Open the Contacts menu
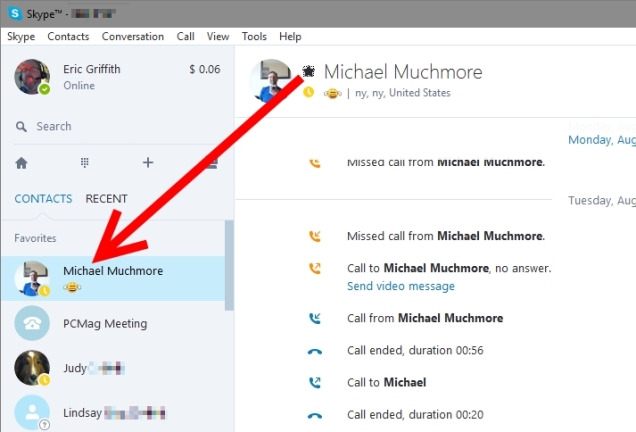 pyautogui.click(x=68, y=37)
